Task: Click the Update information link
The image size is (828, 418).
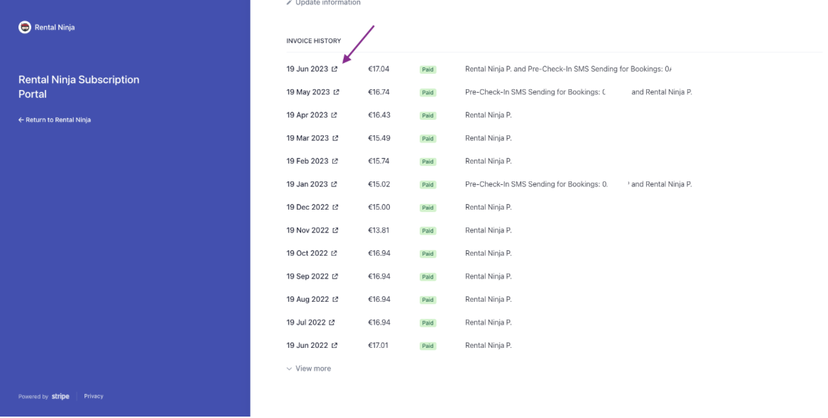Action: point(323,3)
